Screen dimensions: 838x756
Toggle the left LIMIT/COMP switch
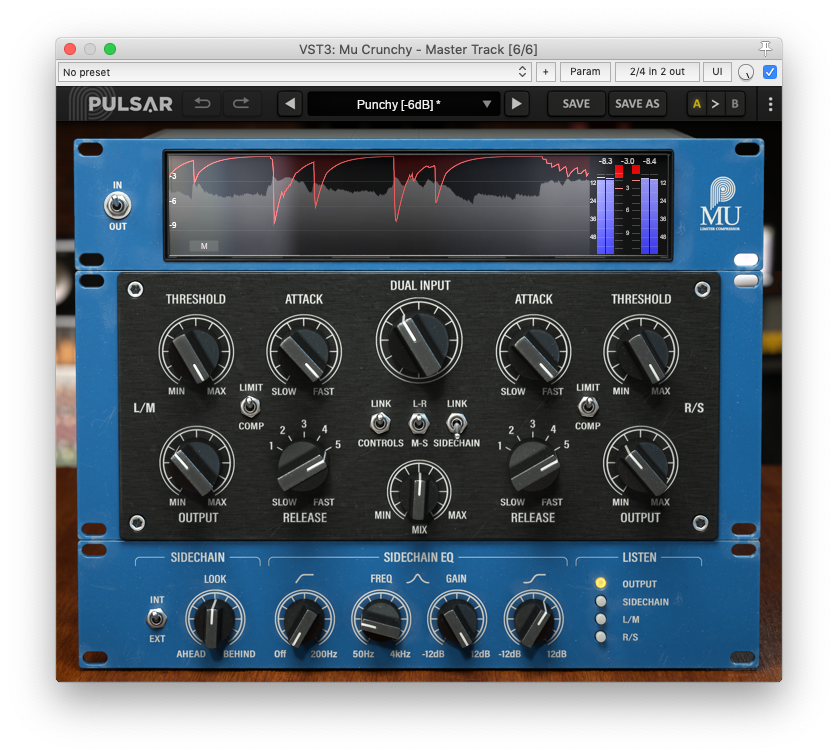point(250,407)
